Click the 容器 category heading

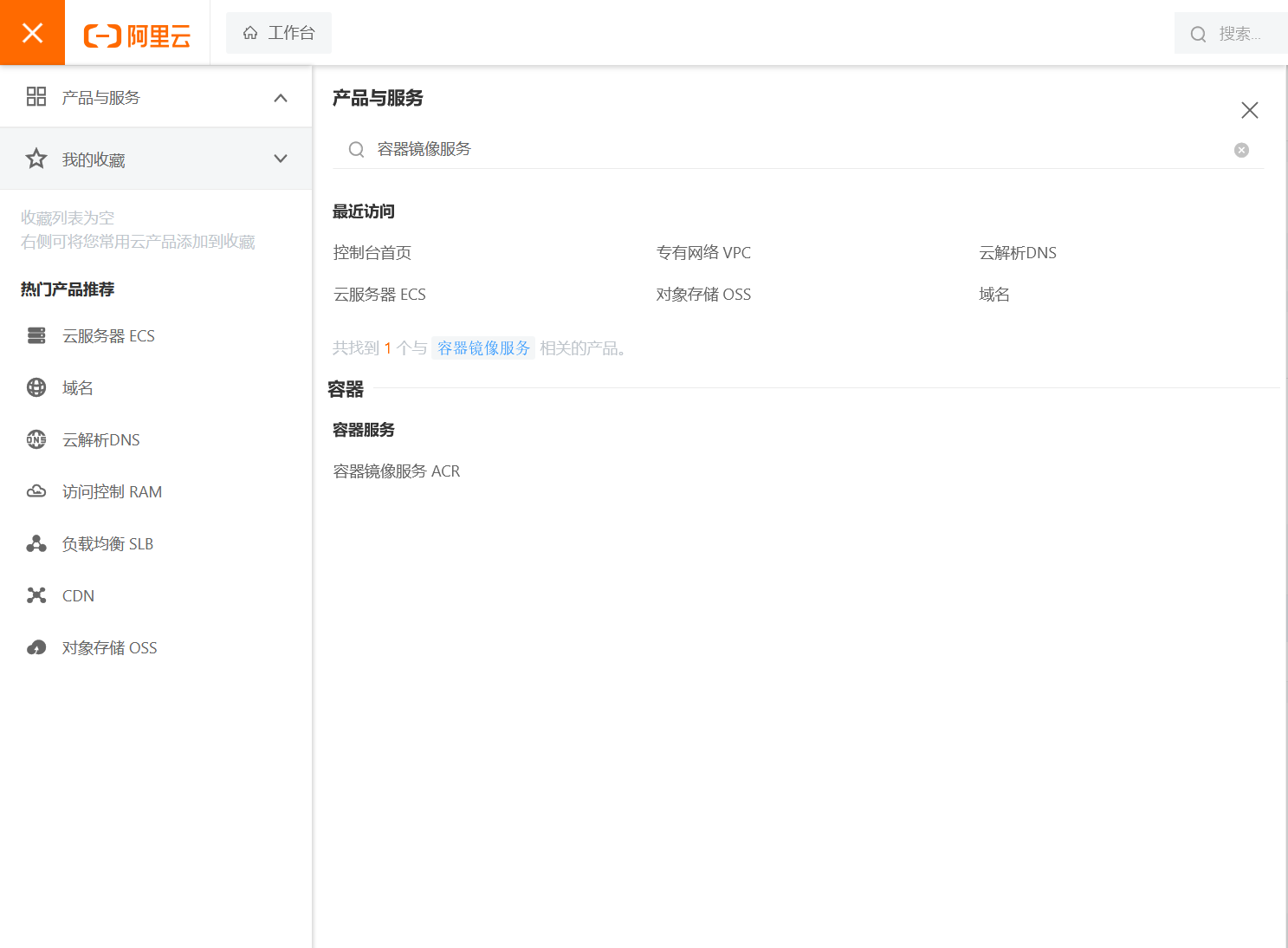pos(346,390)
